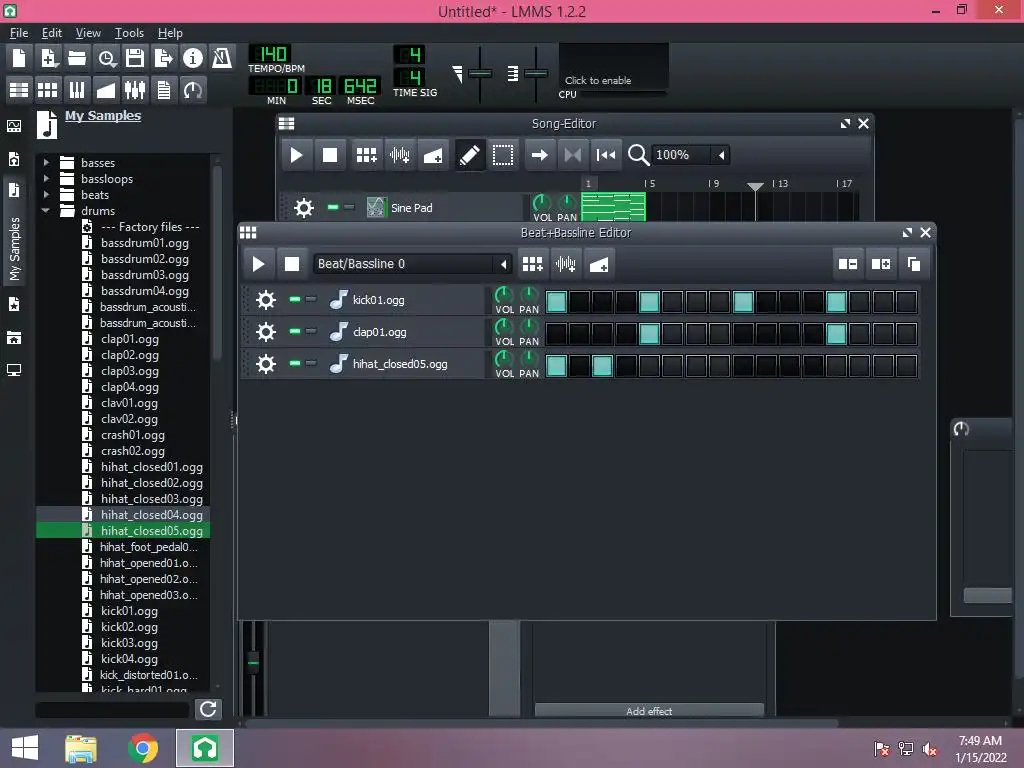Open My Computer sidebar tab

pos(14,370)
